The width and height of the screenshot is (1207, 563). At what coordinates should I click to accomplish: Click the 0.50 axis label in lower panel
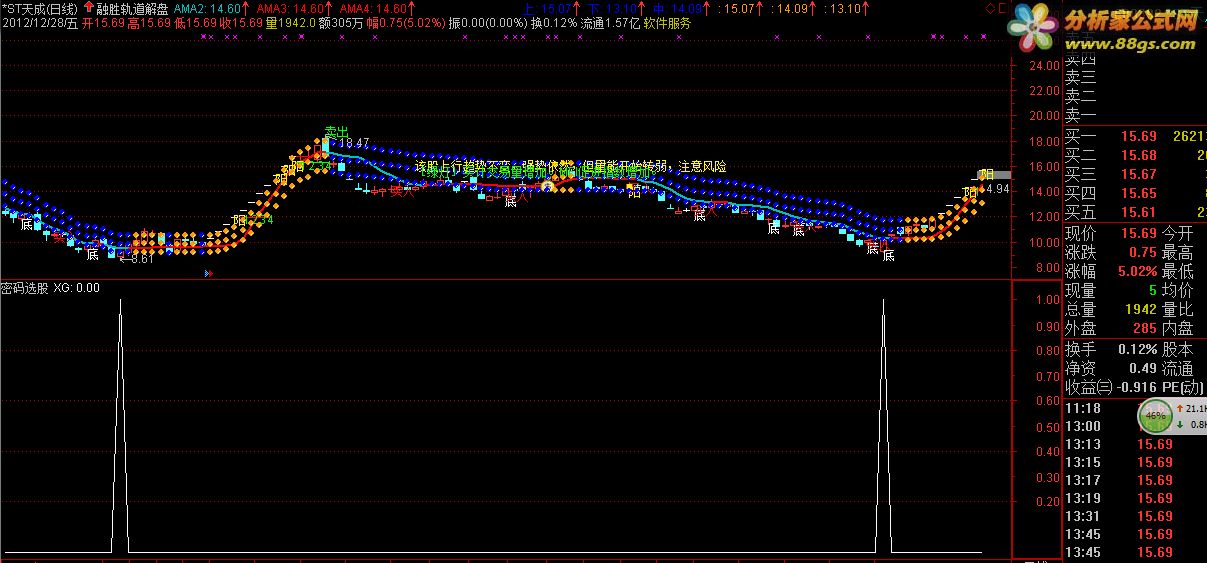tap(1048, 426)
